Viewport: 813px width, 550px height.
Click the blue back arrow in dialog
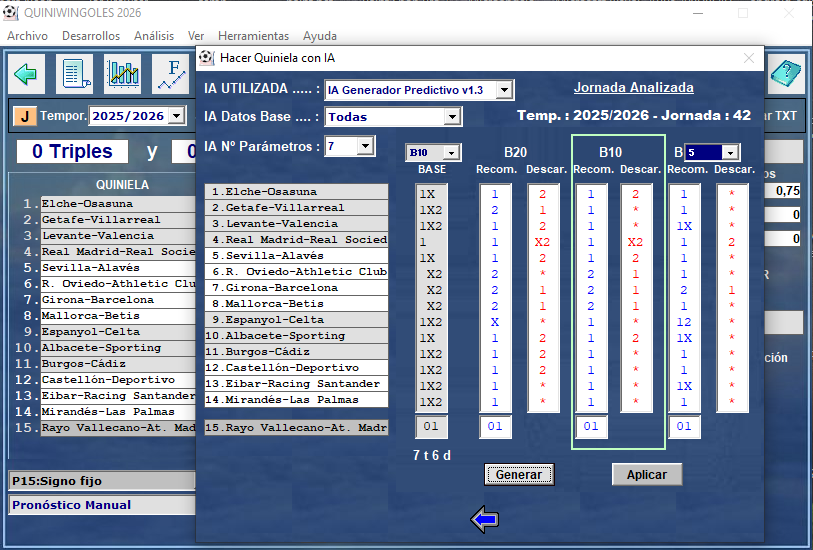coord(485,519)
